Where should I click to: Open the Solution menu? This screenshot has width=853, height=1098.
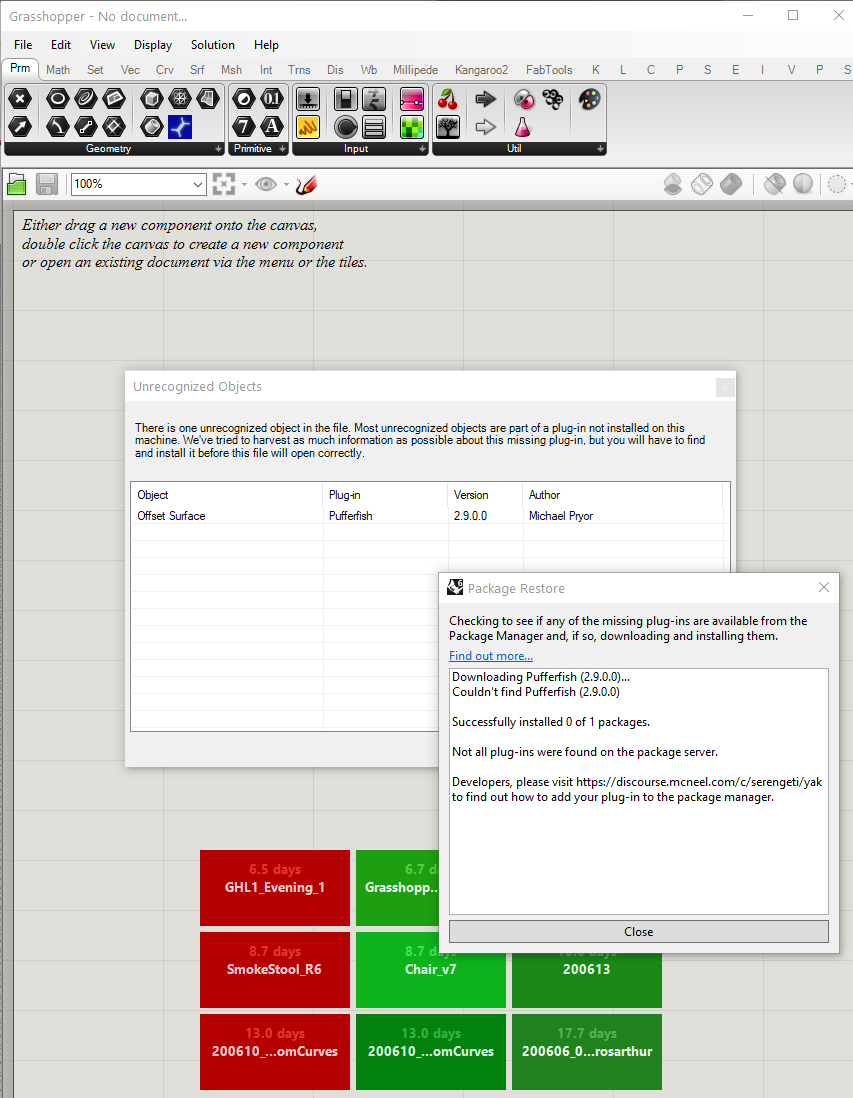pos(213,45)
